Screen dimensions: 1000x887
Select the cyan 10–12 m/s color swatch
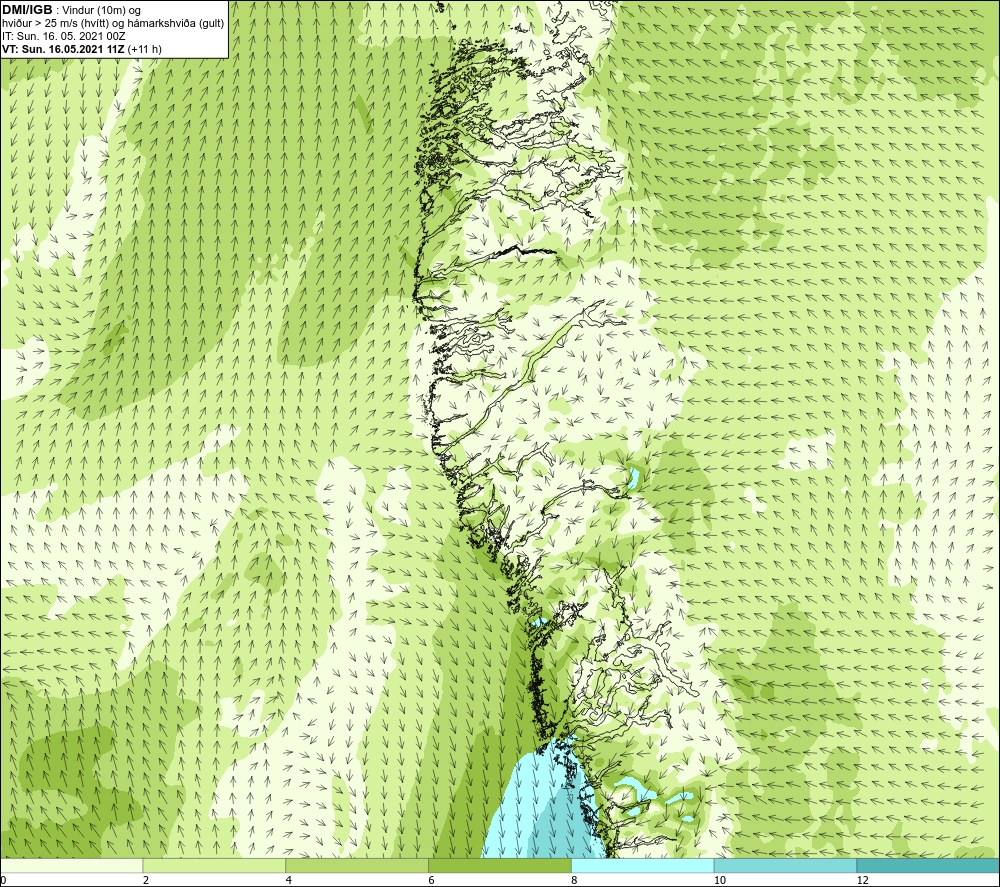click(x=786, y=865)
